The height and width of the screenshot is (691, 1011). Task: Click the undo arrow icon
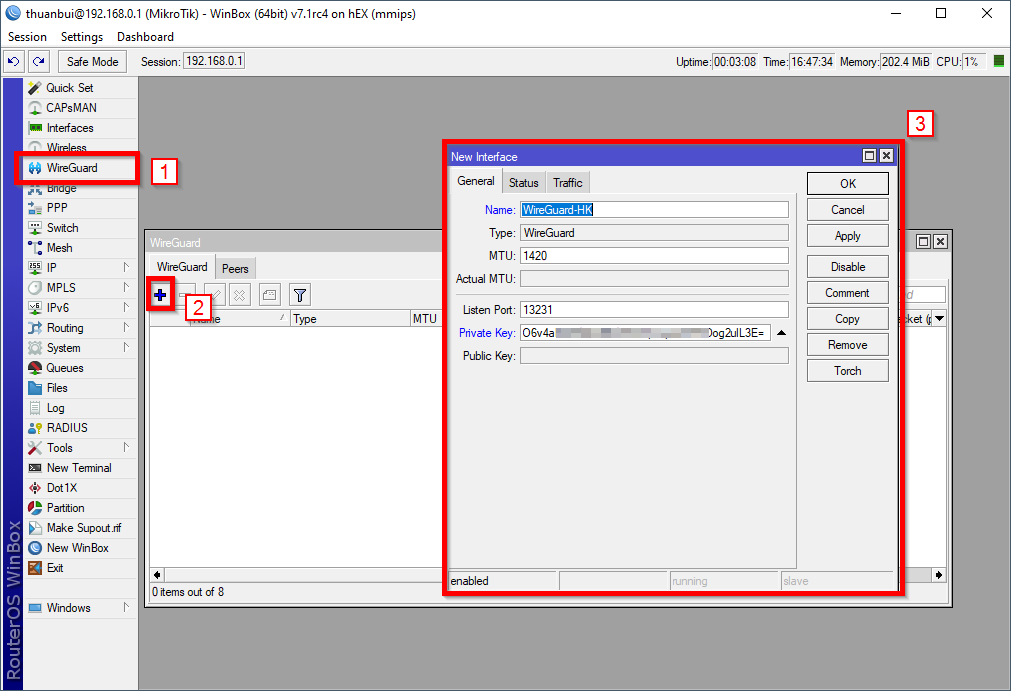click(13, 62)
